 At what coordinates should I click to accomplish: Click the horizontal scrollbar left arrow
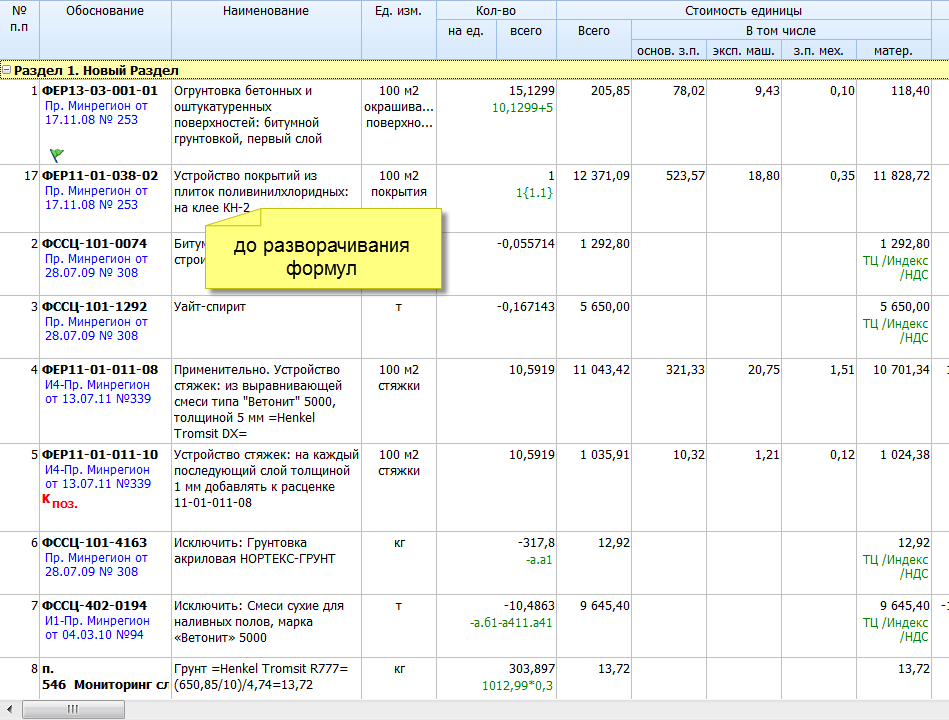click(x=8, y=709)
